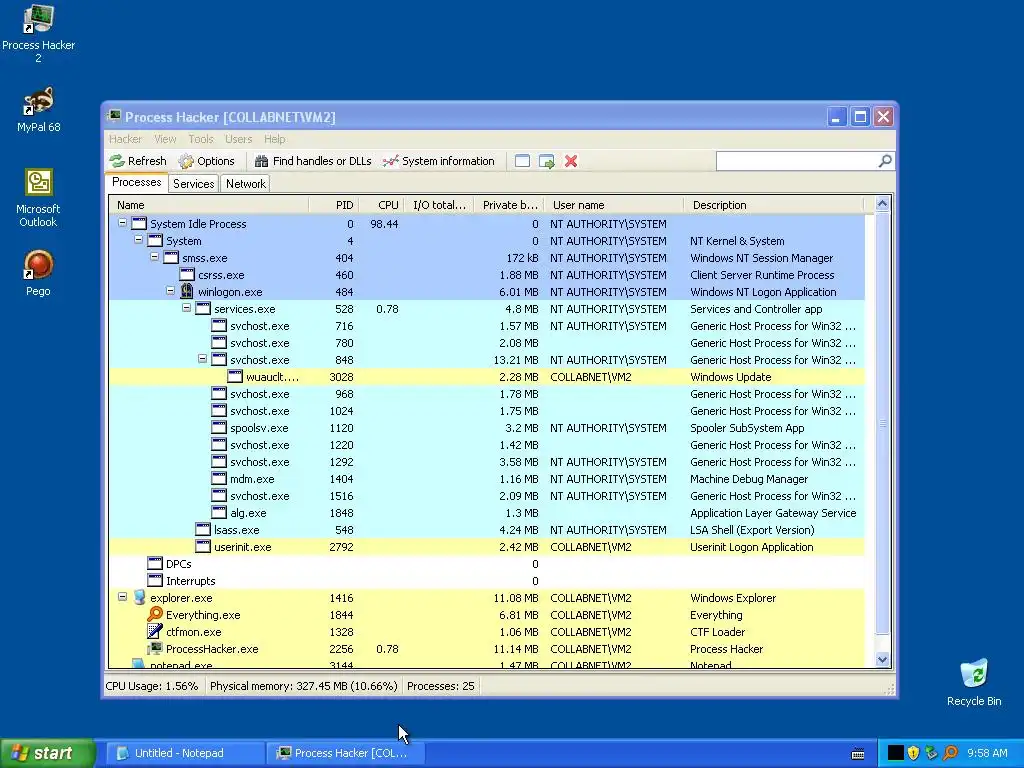The width and height of the screenshot is (1024, 768).
Task: Sort by the CPU column header
Action: point(381,205)
